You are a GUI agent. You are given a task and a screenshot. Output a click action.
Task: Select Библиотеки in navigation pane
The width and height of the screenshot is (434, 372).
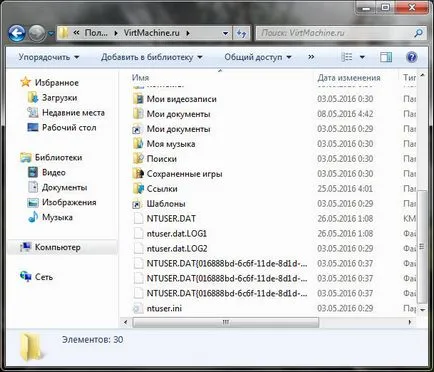coord(51,157)
